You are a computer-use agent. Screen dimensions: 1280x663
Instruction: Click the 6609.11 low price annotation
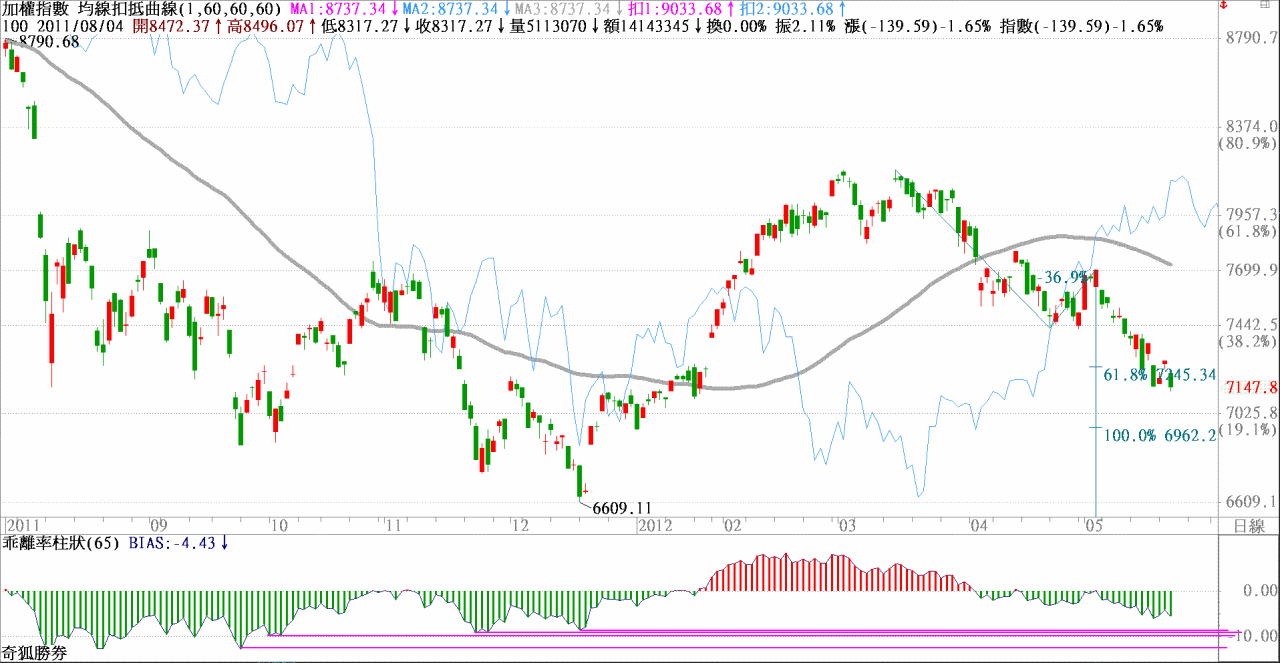pos(622,508)
